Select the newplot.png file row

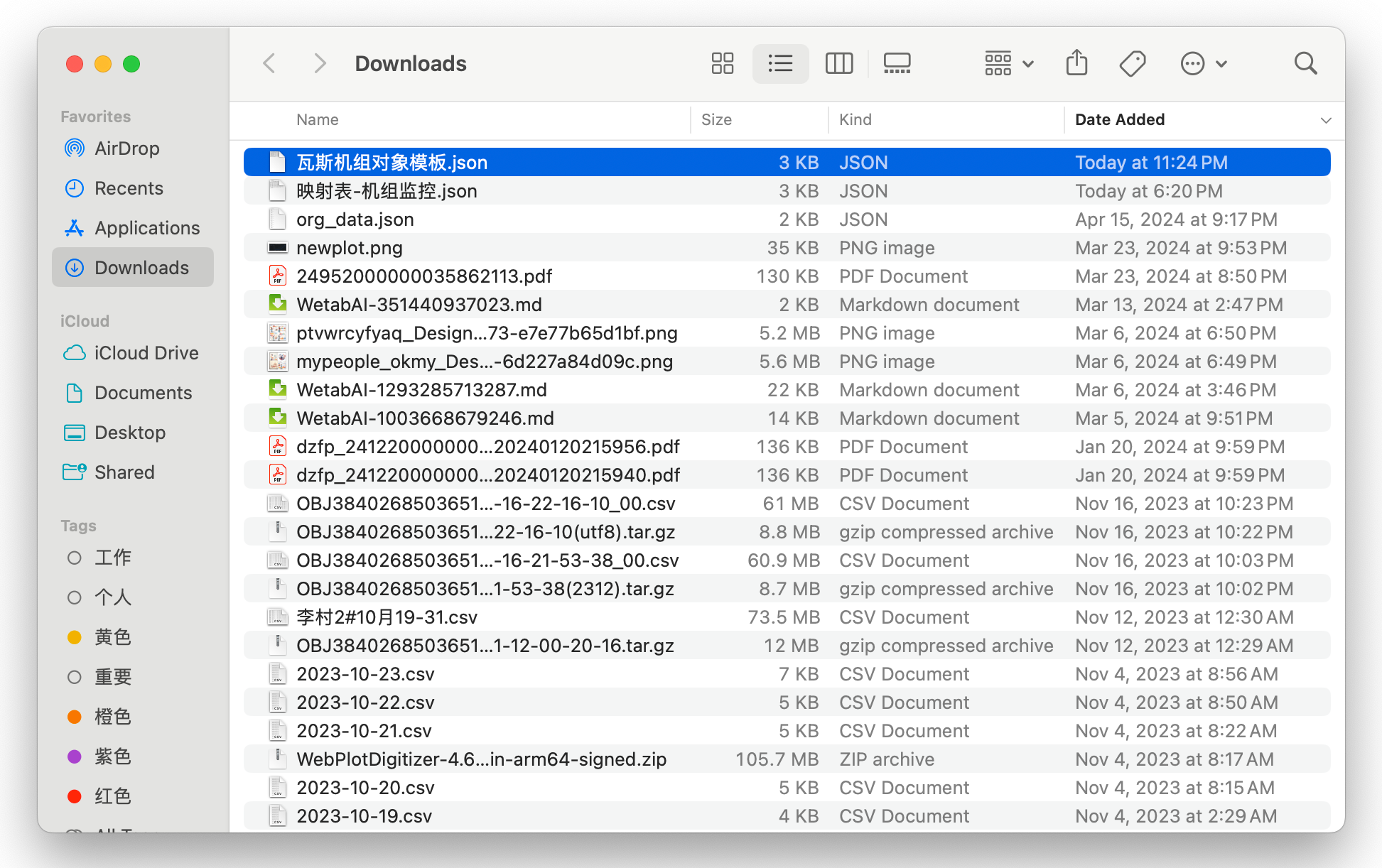coord(349,248)
